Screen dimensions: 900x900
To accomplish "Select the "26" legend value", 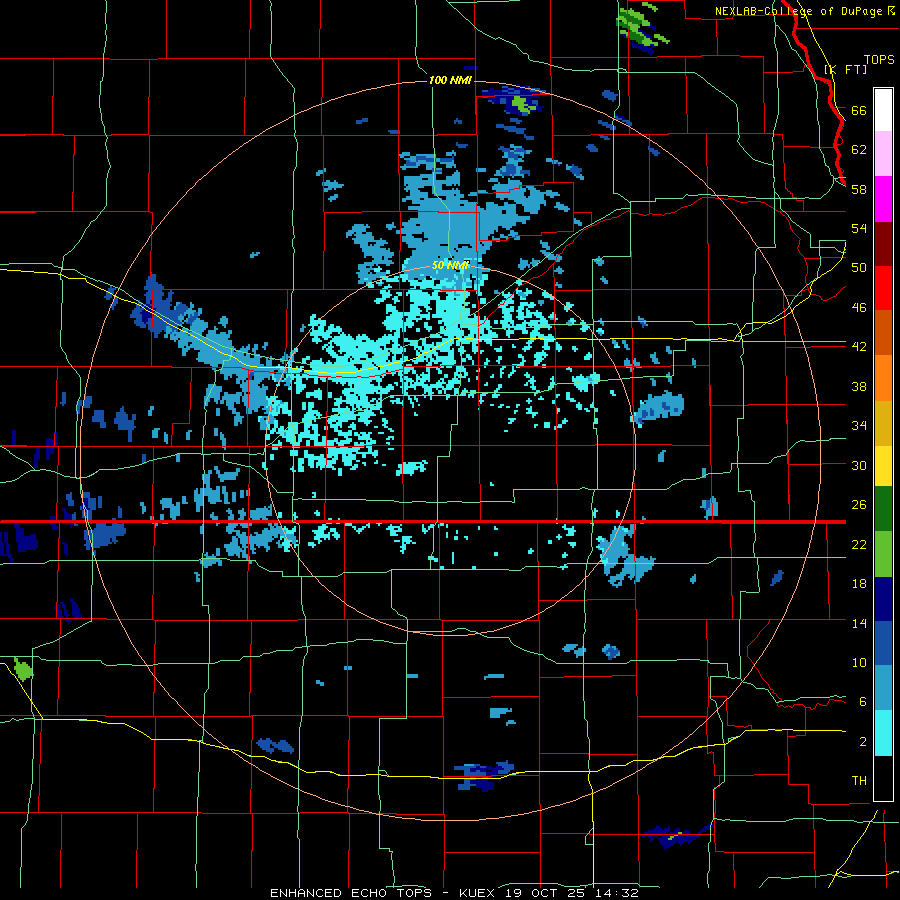I will tap(859, 505).
